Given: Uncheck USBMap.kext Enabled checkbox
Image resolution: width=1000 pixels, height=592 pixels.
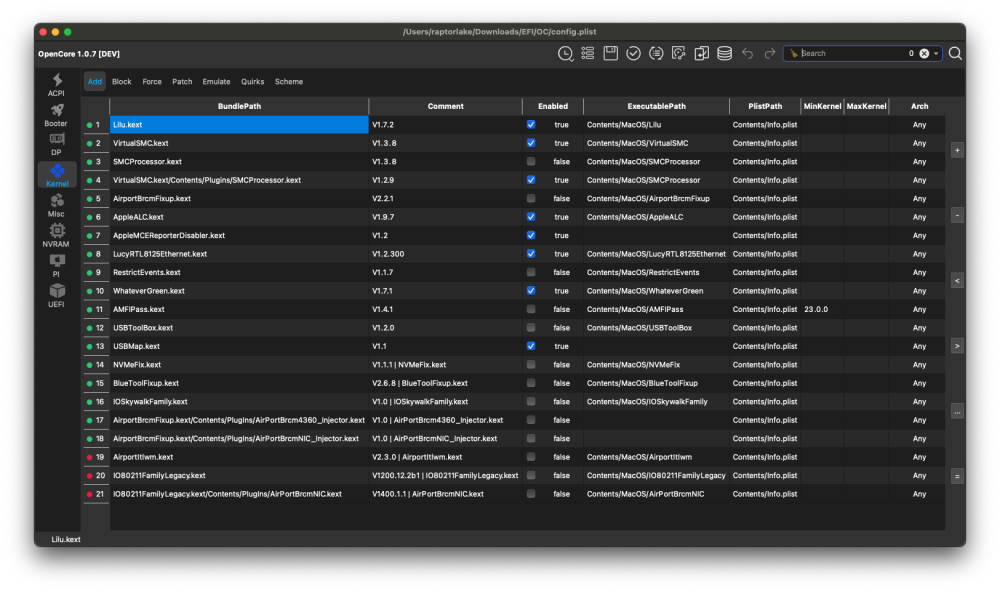Looking at the screenshot, I should pos(531,346).
